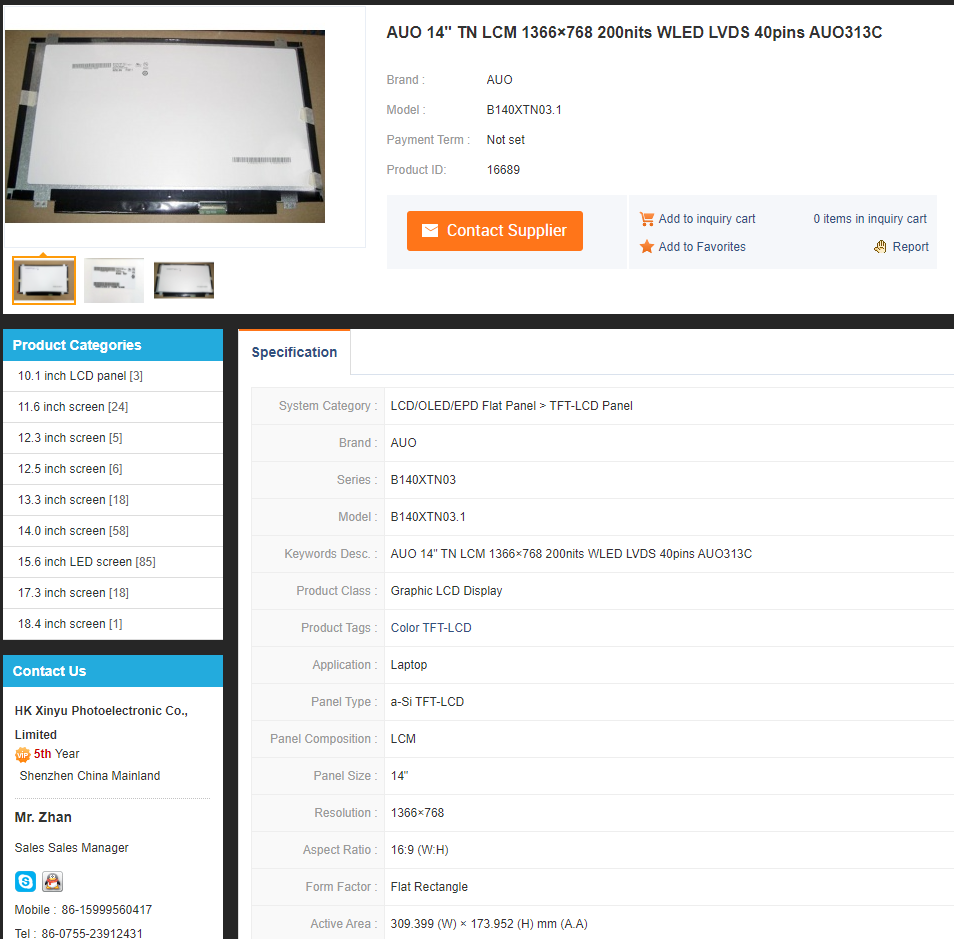Click the Report hand icon
This screenshot has width=954, height=939.
click(880, 246)
